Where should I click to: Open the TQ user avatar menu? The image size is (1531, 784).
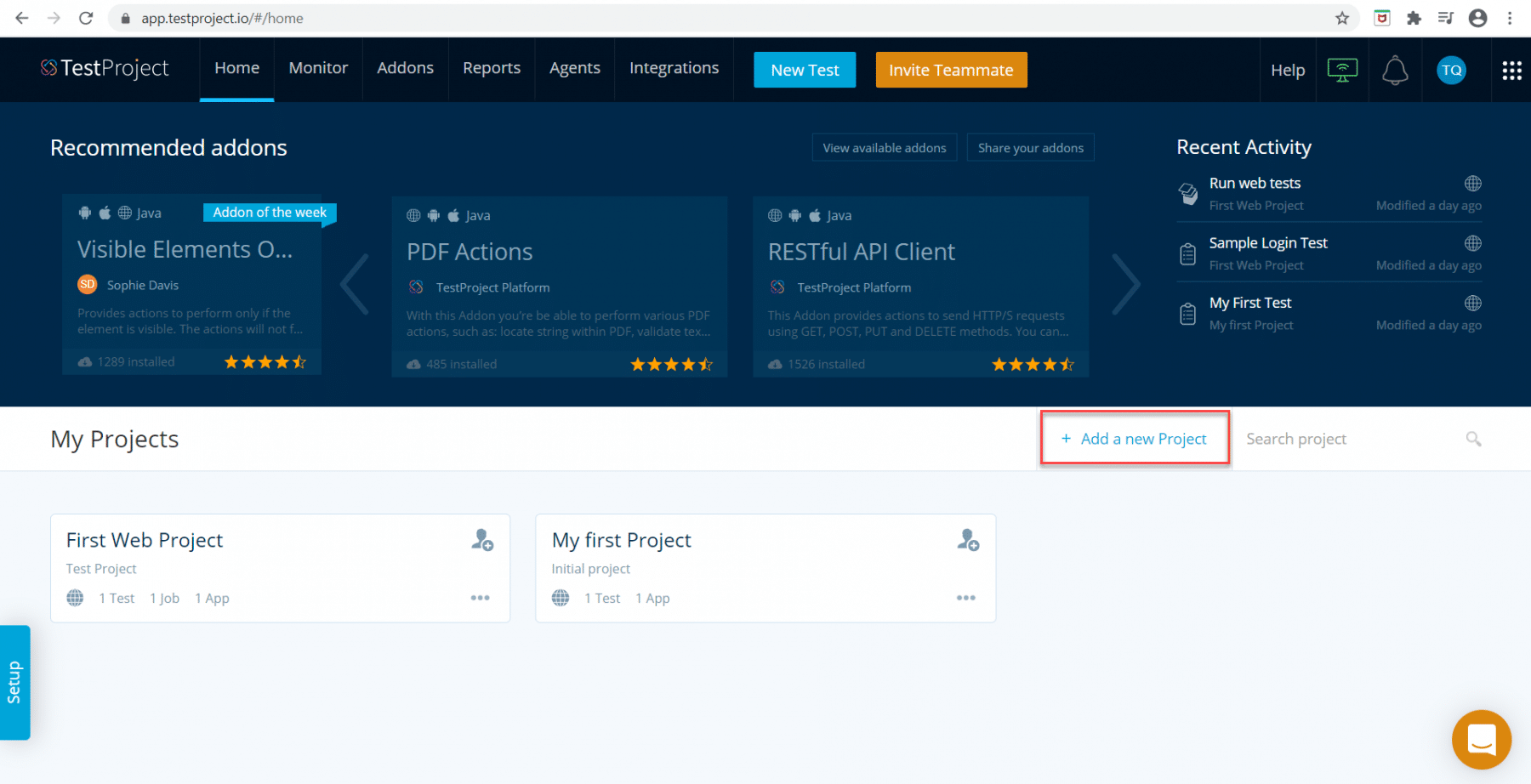coord(1451,70)
